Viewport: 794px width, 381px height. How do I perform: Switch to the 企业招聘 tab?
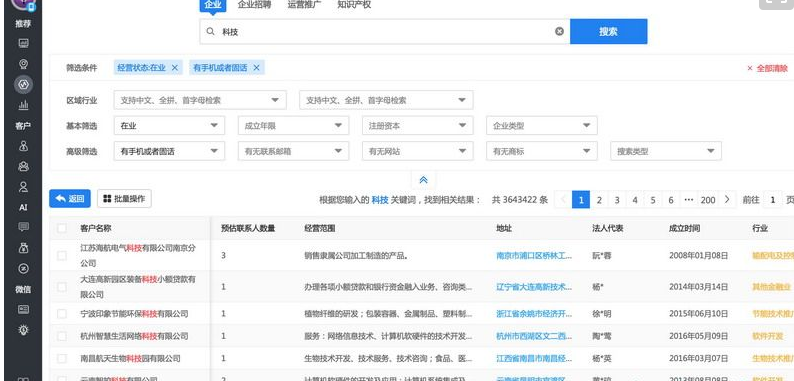click(x=254, y=5)
